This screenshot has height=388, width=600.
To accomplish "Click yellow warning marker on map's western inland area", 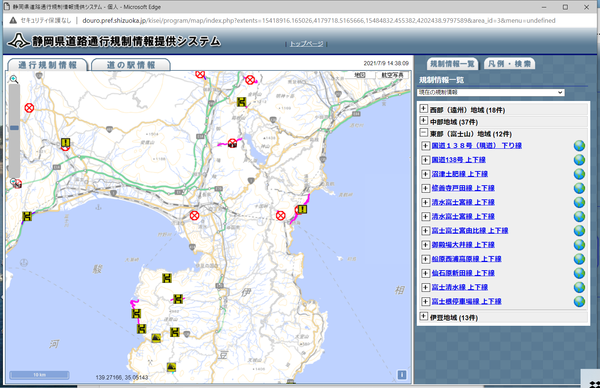I will 65,143.
